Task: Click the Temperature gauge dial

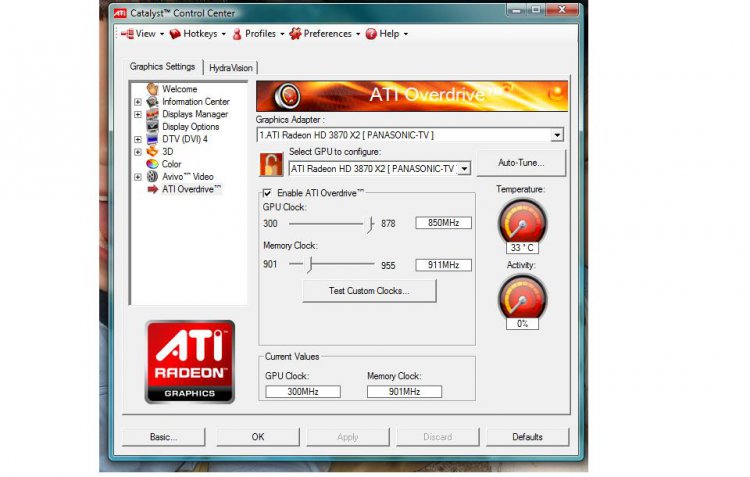Action: (522, 222)
